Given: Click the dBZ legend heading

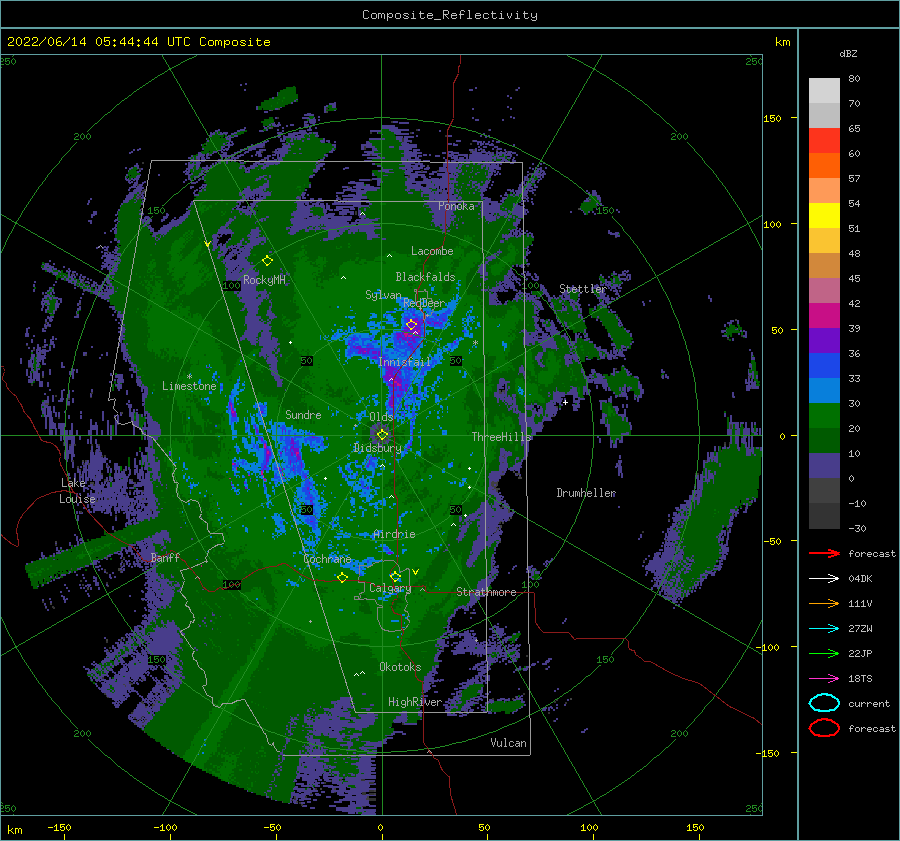Looking at the screenshot, I should (848, 53).
